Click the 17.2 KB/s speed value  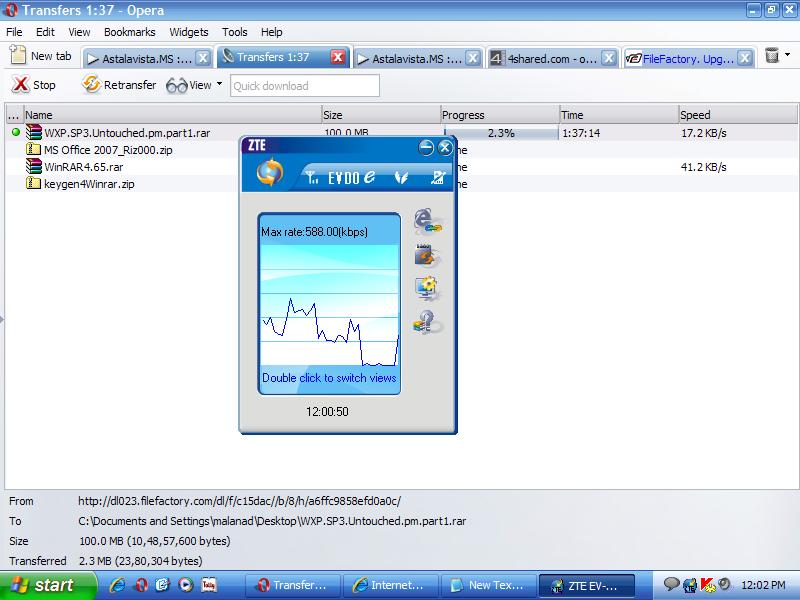pyautogui.click(x=704, y=133)
